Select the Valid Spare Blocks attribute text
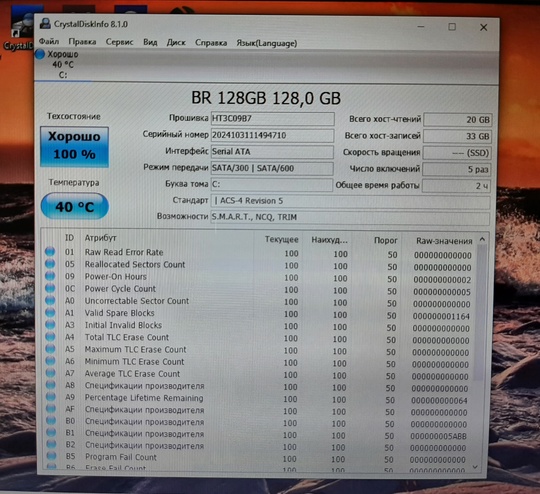540x494 pixels. coord(120,313)
